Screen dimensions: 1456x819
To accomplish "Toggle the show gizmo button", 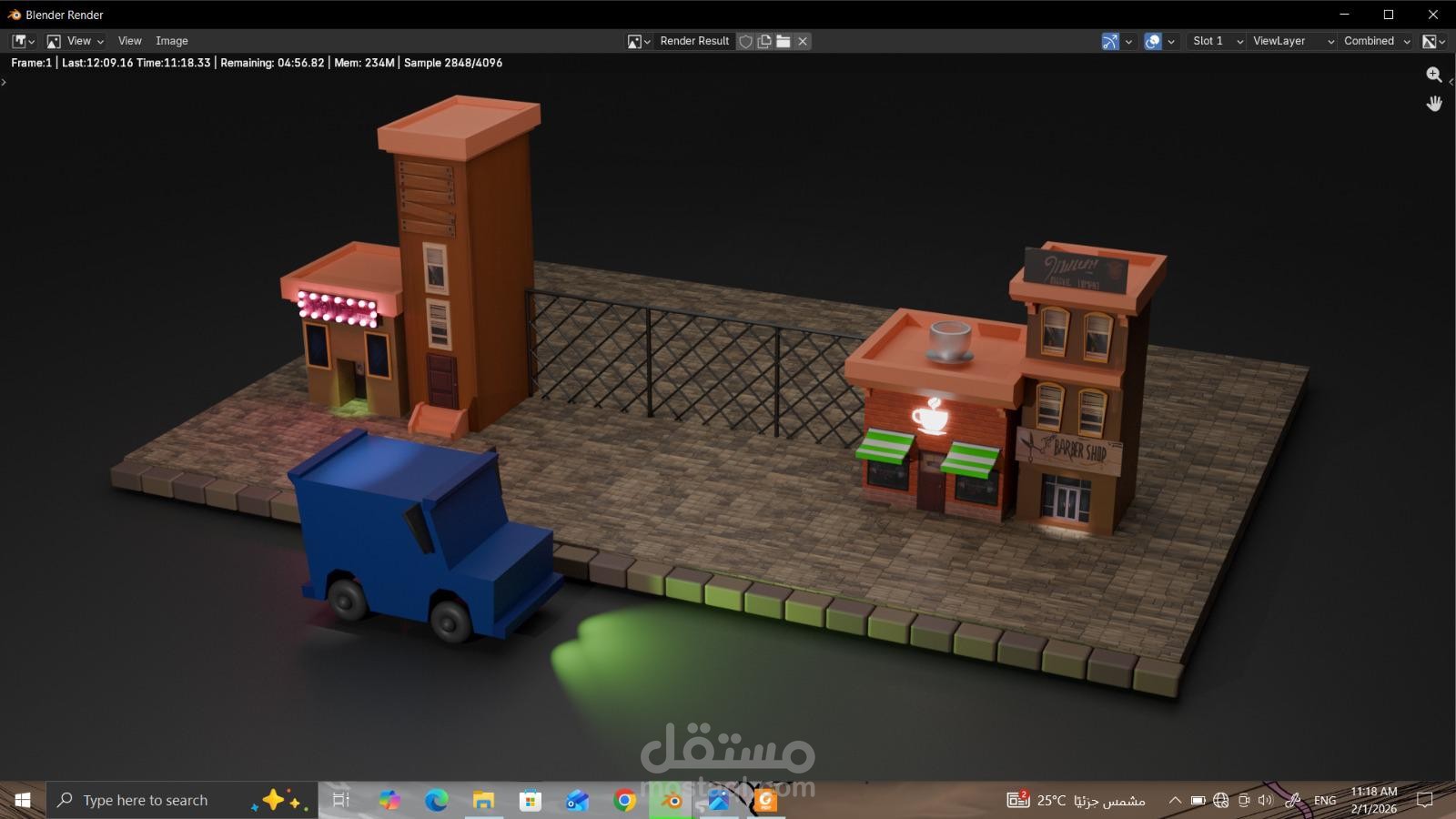I will [x=1109, y=41].
